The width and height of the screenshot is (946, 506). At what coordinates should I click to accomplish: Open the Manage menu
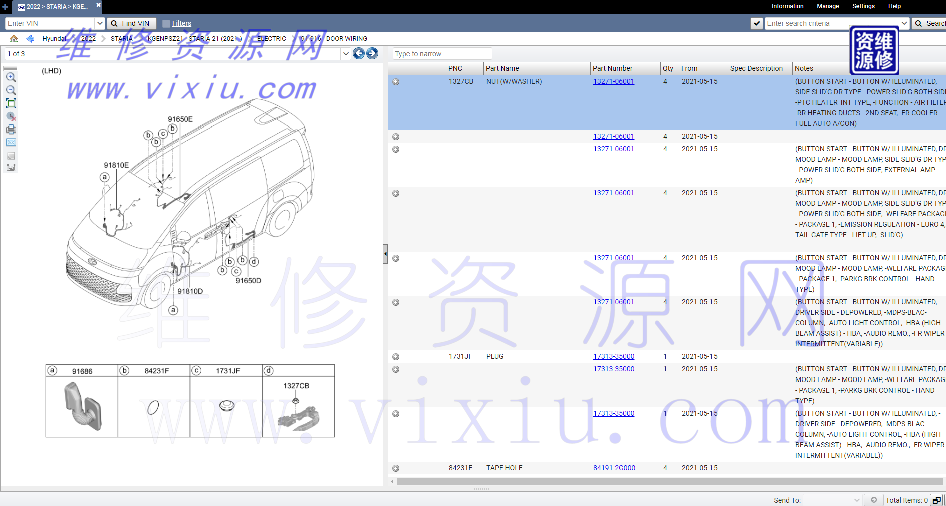click(x=828, y=6)
